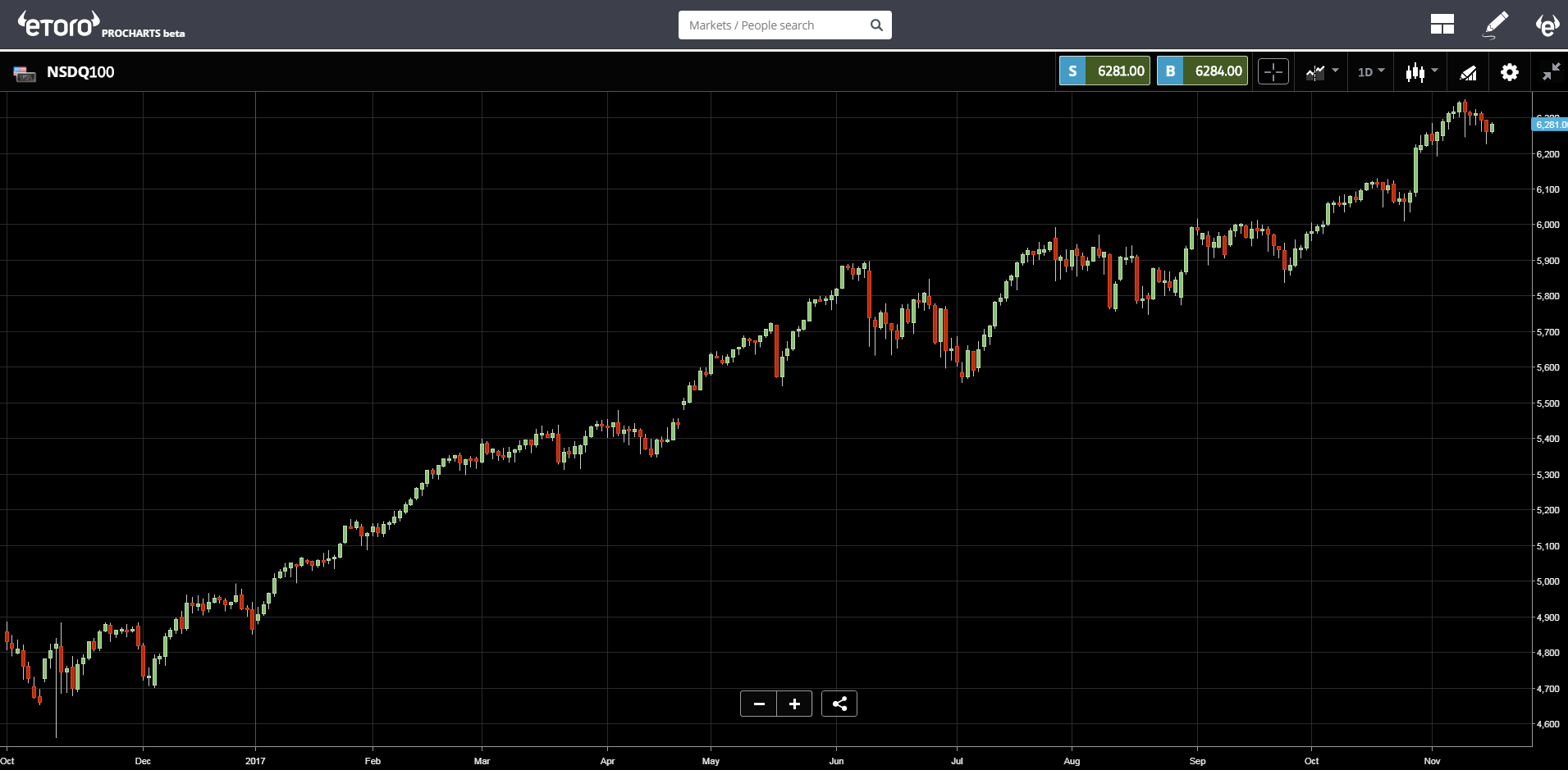Click the current price label 6,281.00

pos(1550,125)
